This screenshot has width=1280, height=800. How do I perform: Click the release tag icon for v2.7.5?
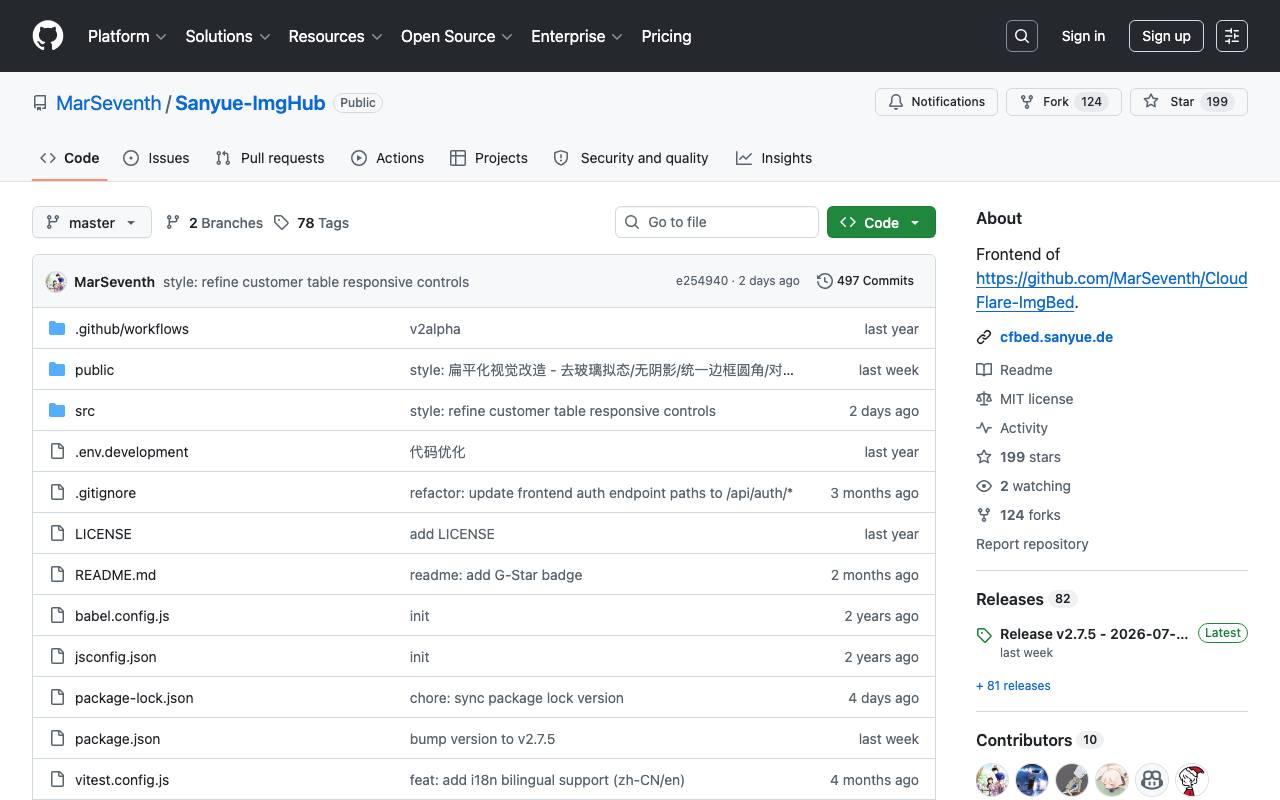pos(984,635)
